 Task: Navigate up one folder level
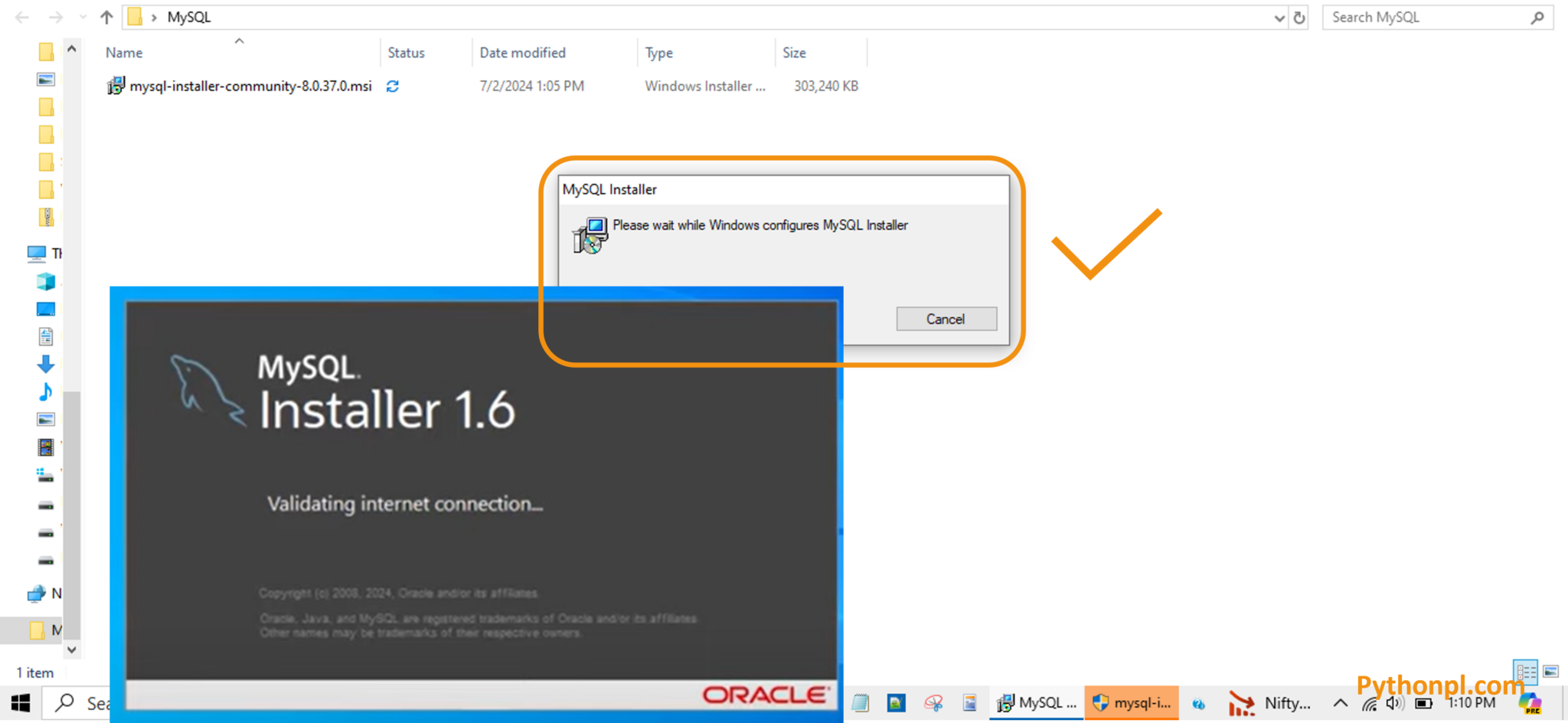coord(106,17)
